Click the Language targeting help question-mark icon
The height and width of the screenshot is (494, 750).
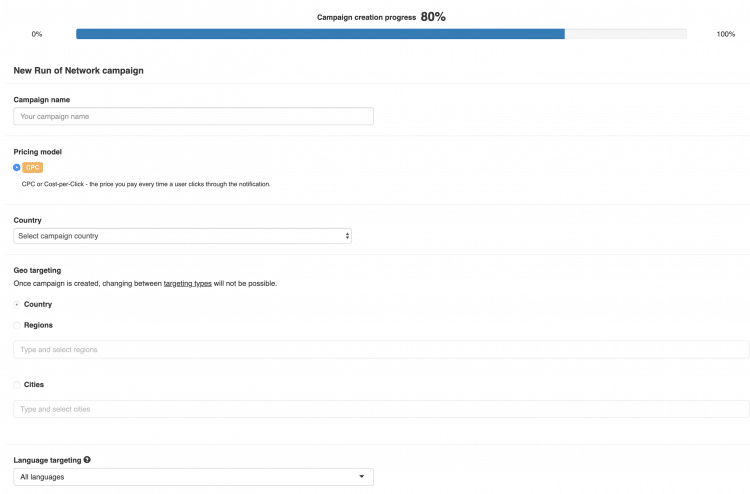tap(87, 460)
